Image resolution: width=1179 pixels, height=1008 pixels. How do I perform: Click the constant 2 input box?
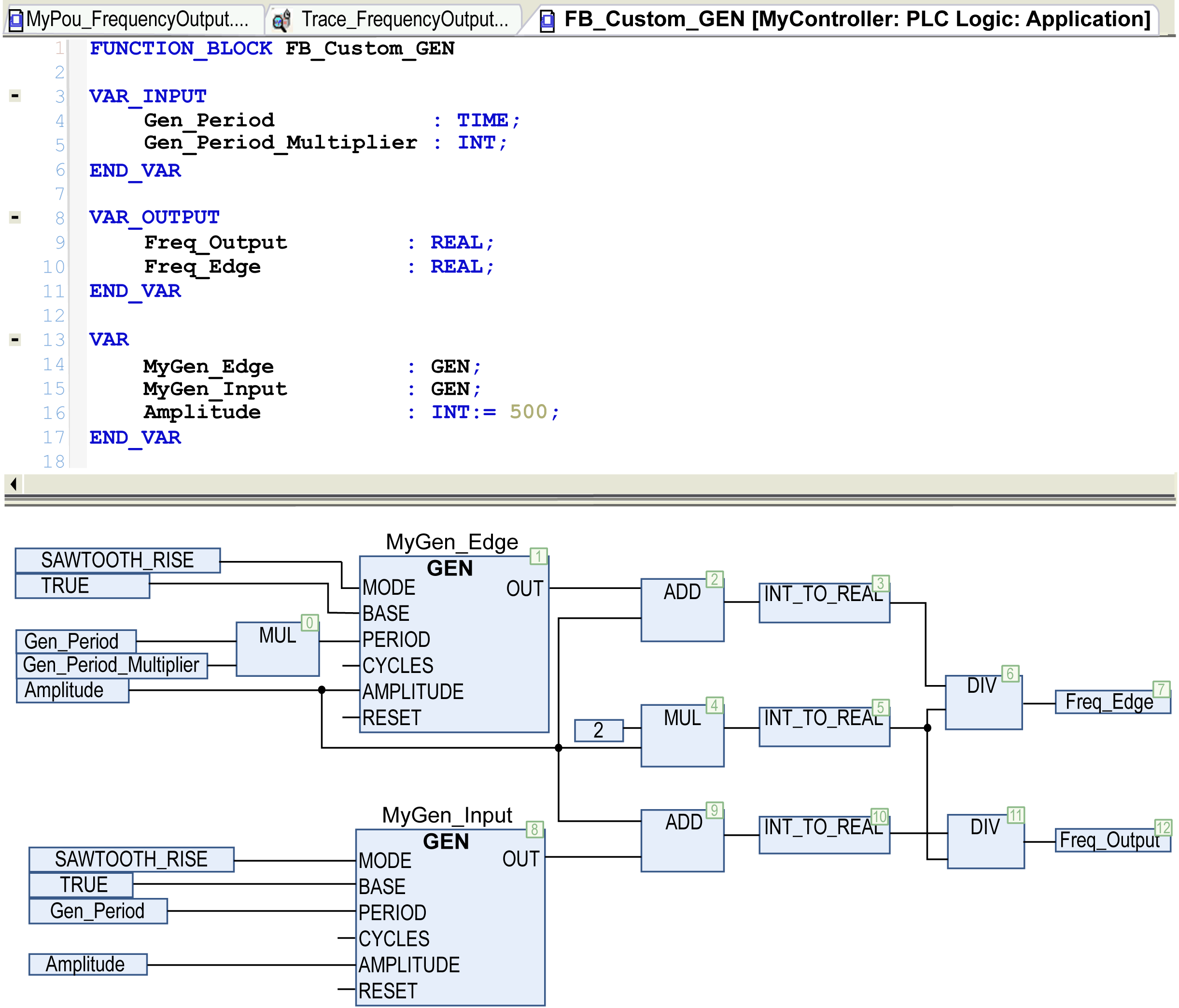click(598, 730)
